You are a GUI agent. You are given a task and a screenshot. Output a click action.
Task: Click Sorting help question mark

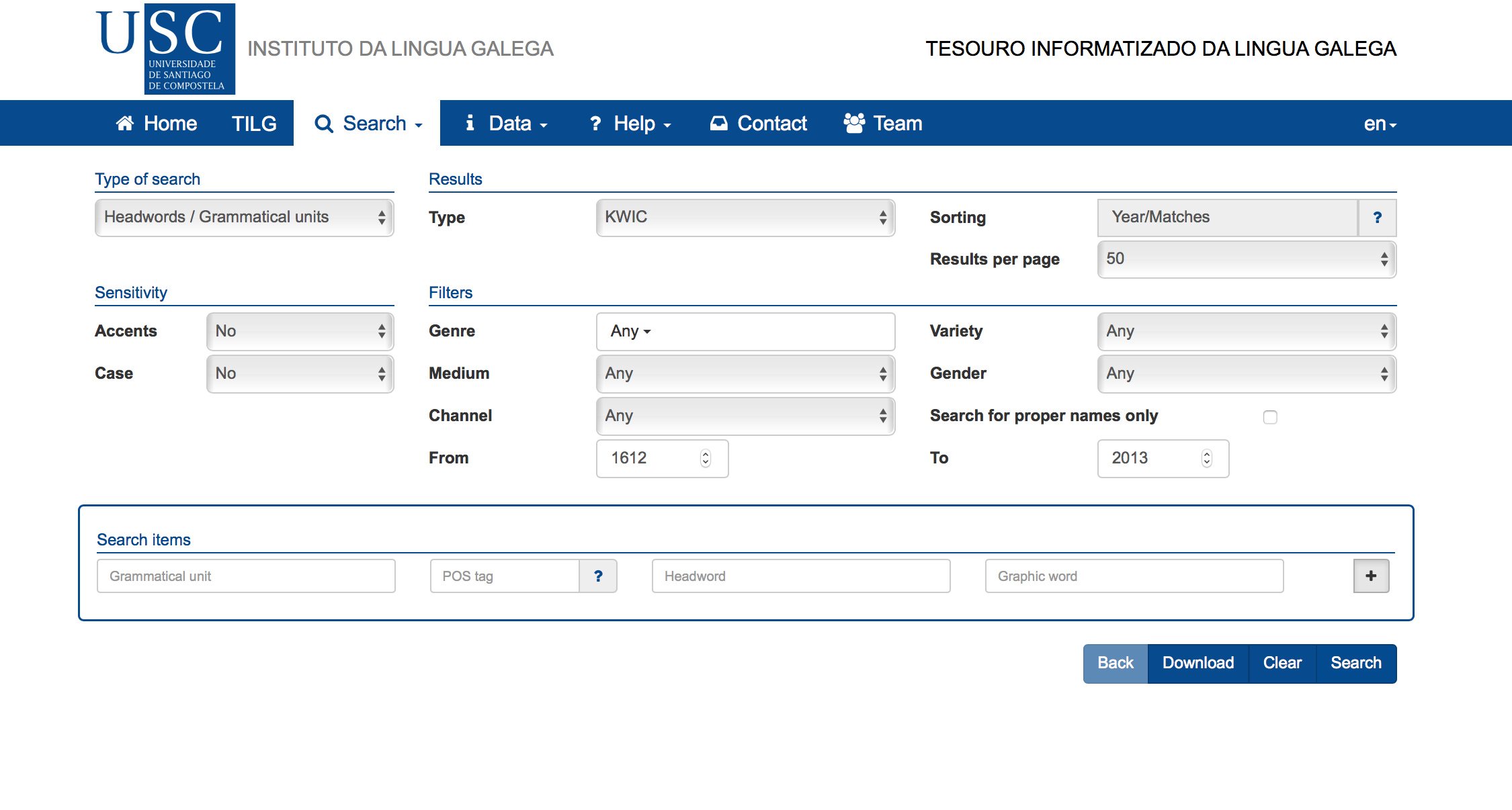tap(1378, 218)
